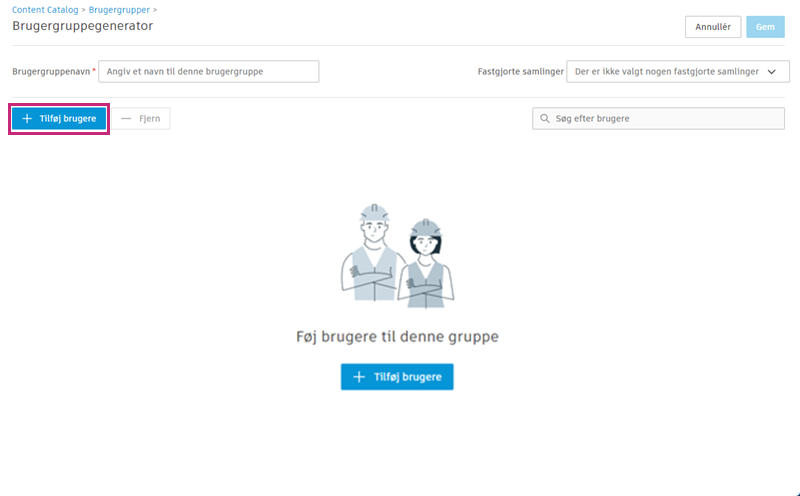This screenshot has height=496, width=800.
Task: Click the magnifier icon in user search
Action: pos(545,118)
